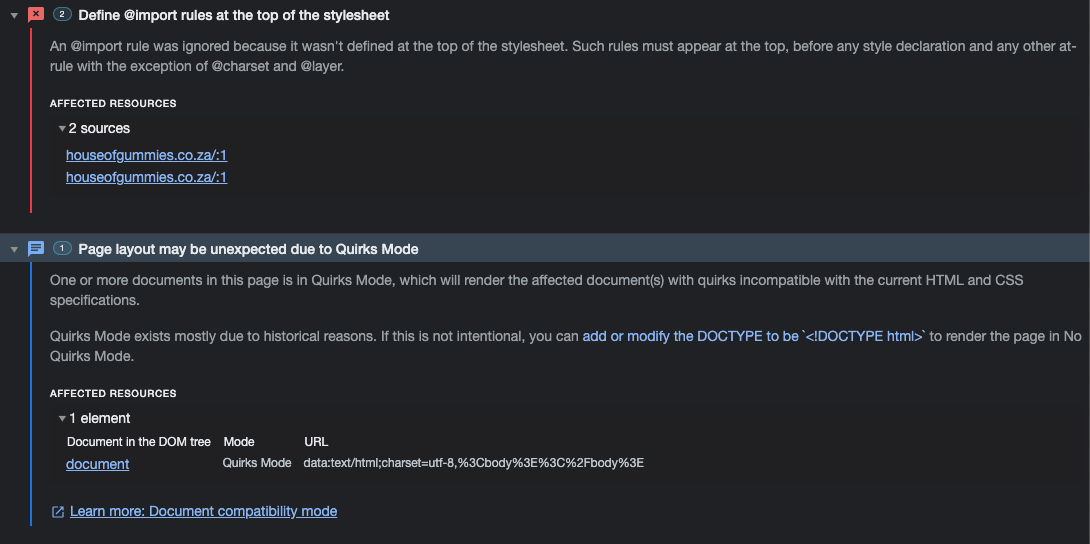
Task: Select the Page layout Quirks Mode issue title
Action: click(248, 249)
